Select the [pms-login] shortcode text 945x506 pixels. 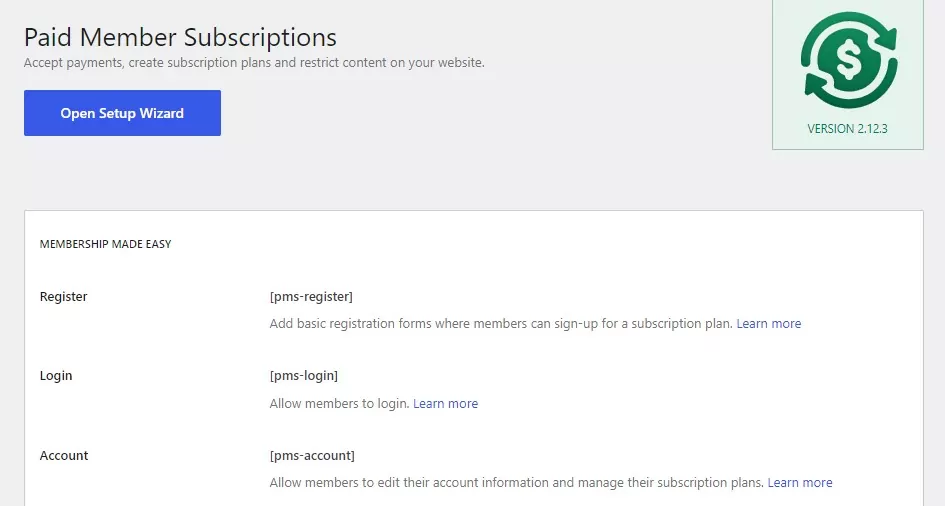point(304,376)
